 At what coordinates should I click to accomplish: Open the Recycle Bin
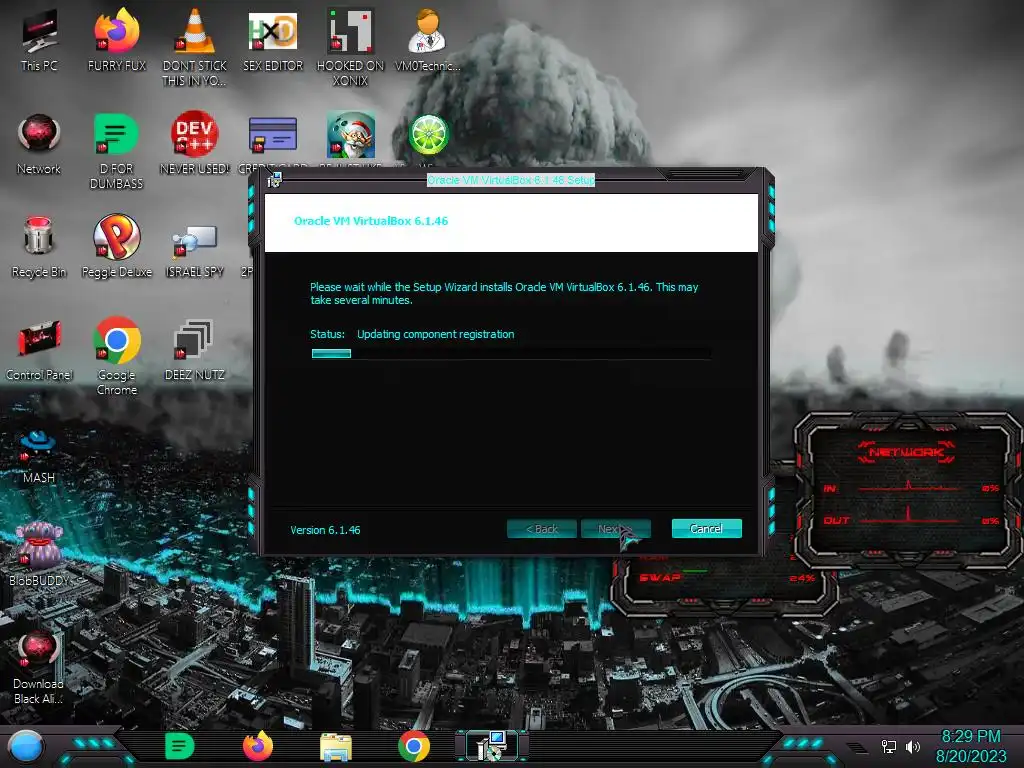click(x=39, y=247)
